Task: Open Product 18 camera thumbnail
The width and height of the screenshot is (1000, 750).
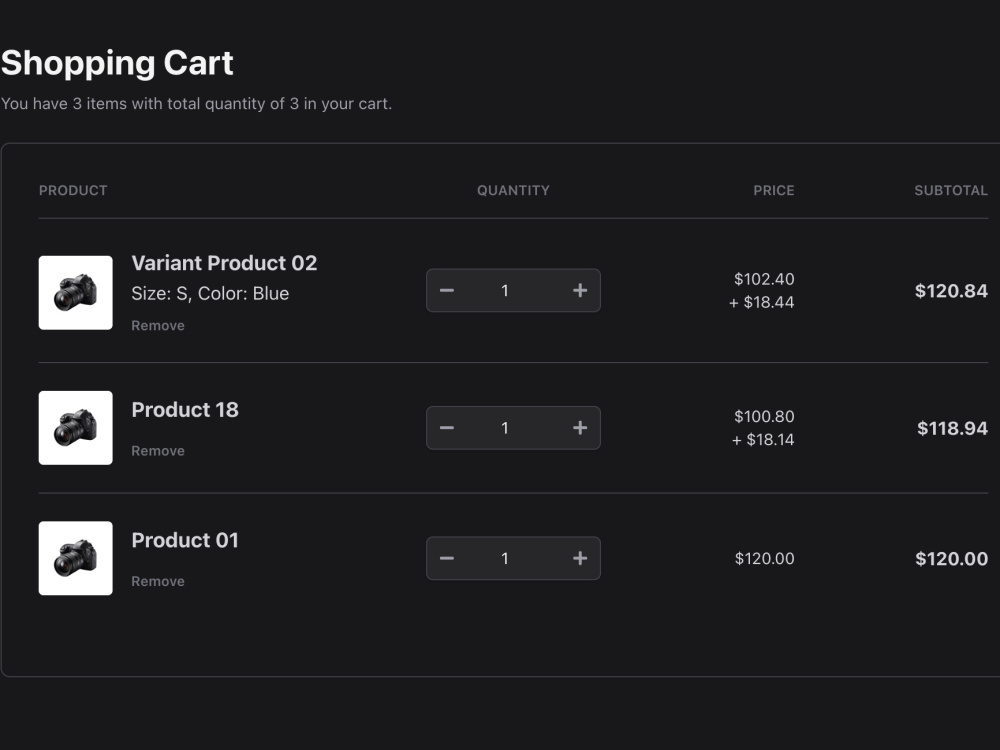Action: click(x=76, y=428)
